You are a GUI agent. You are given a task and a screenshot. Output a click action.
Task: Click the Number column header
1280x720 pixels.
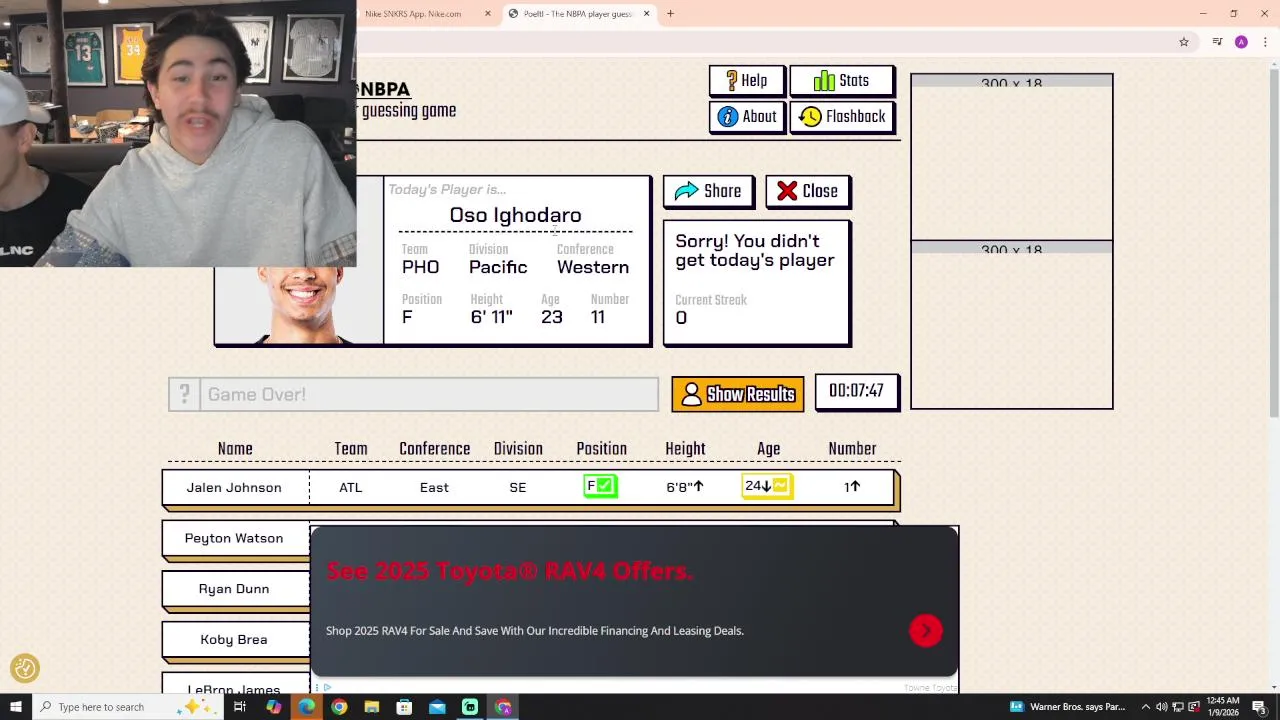pyautogui.click(x=852, y=449)
